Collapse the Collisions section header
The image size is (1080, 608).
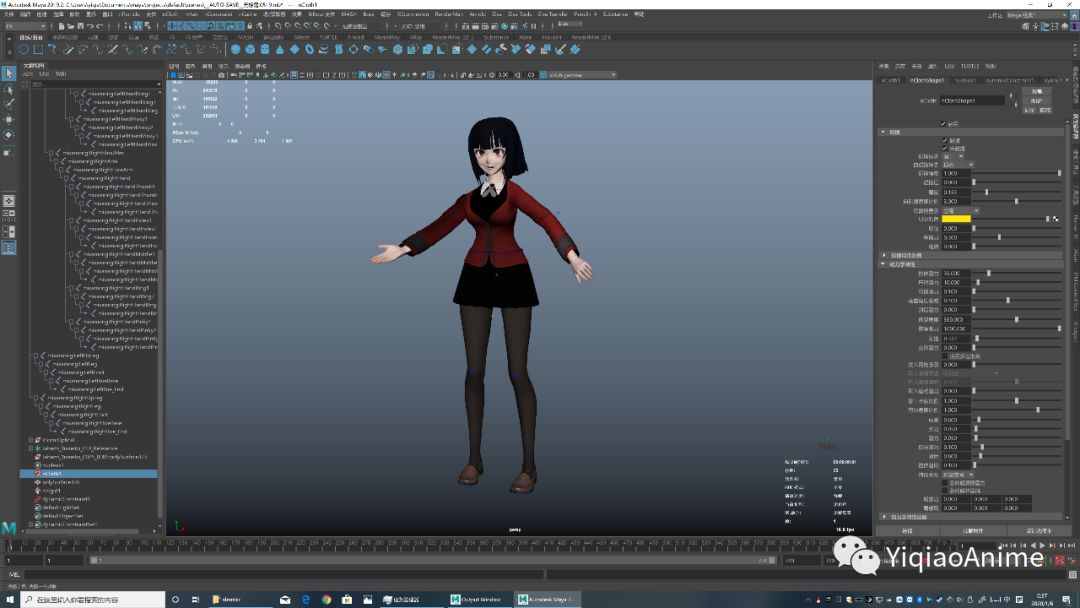[971, 132]
